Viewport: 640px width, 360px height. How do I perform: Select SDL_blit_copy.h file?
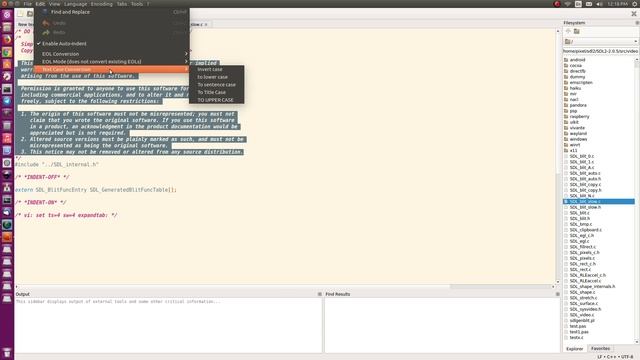[585, 190]
